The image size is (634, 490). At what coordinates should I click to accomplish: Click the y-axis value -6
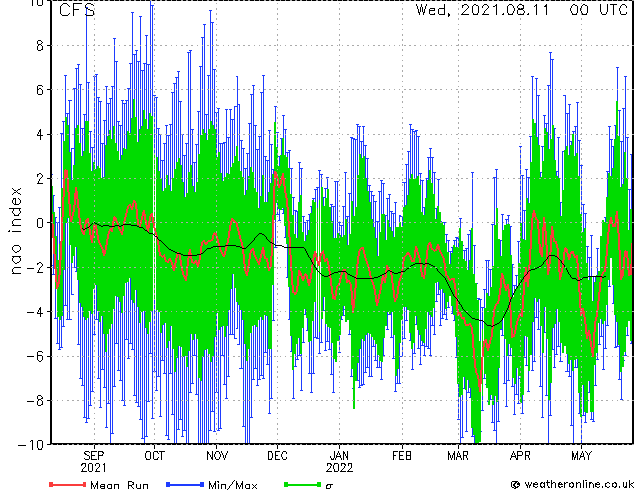click(34, 356)
